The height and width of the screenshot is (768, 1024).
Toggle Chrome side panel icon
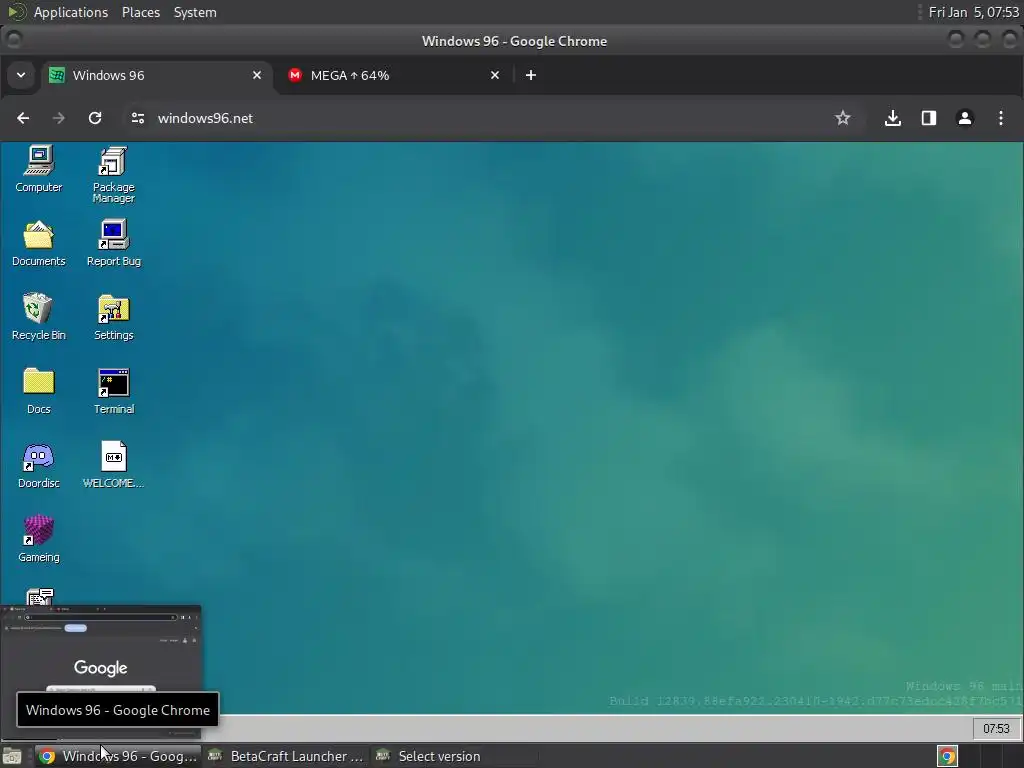929,118
